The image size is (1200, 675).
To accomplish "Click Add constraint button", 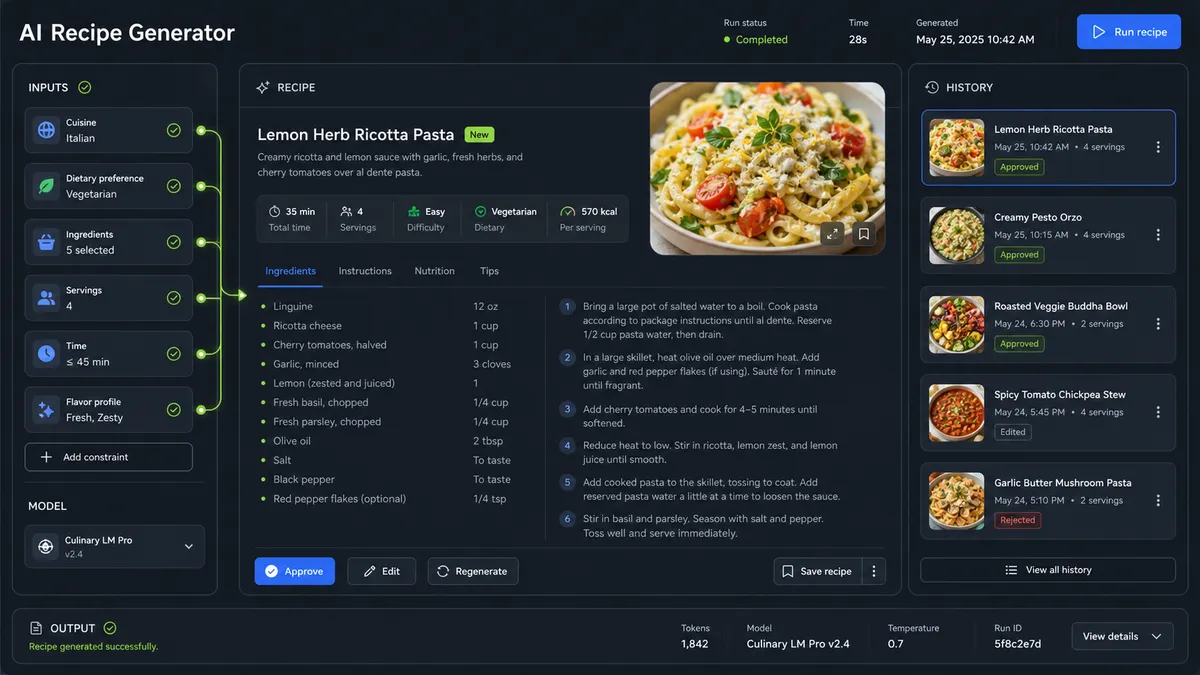I will click(109, 457).
